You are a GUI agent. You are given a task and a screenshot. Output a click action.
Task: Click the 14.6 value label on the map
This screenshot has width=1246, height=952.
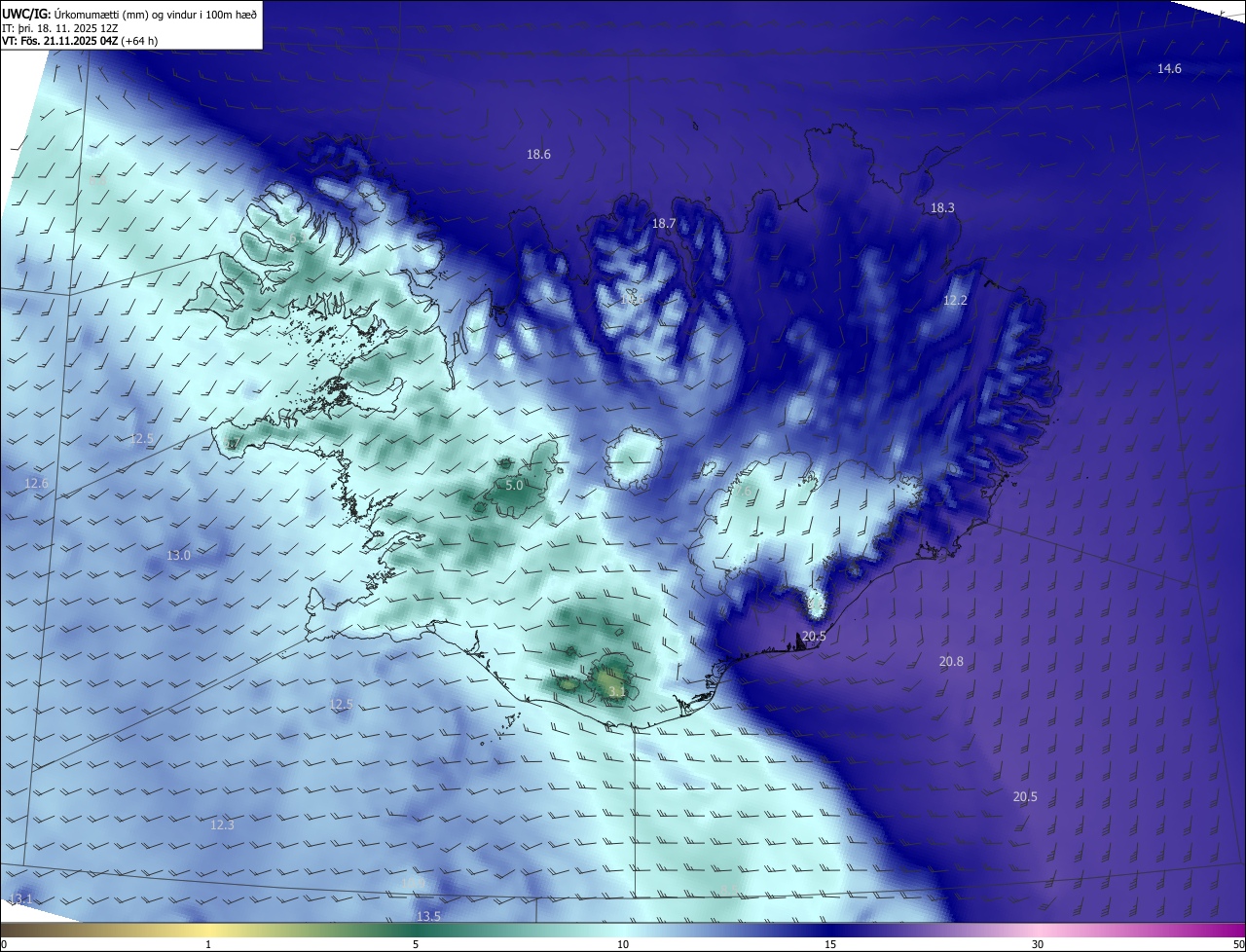point(1169,68)
